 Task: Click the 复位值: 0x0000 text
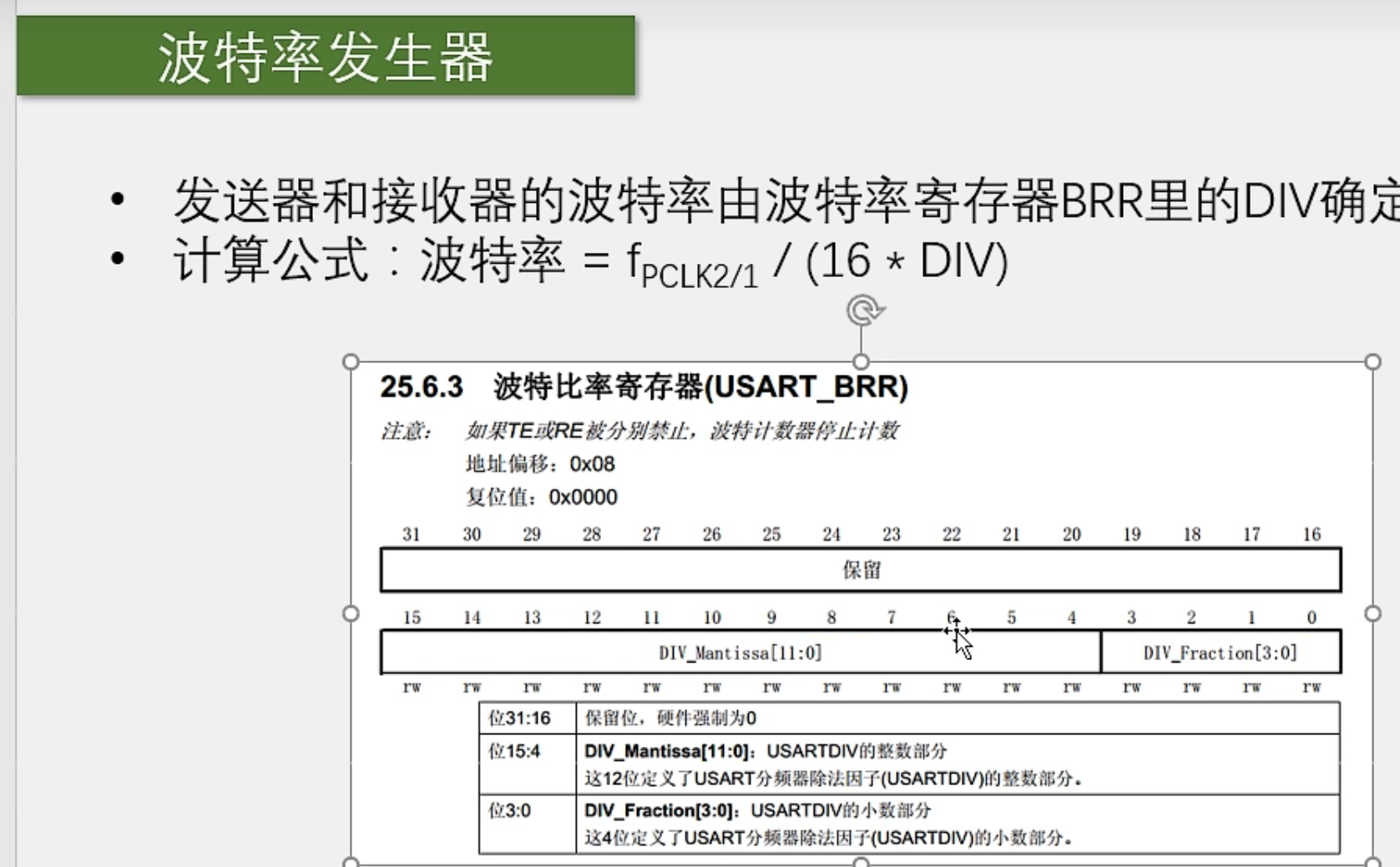point(541,497)
